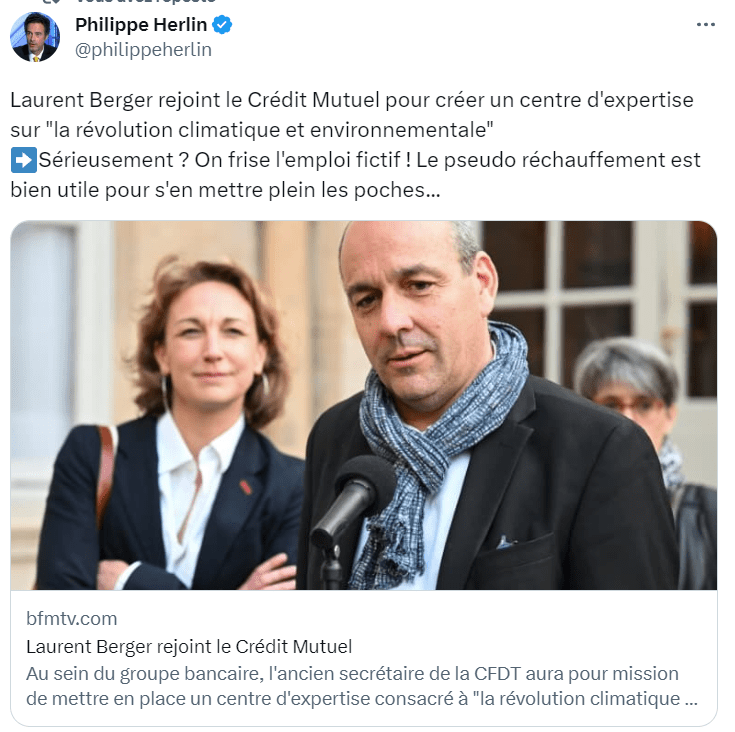735x732 pixels.
Task: Click the microphone in the article photo
Action: coord(351,504)
